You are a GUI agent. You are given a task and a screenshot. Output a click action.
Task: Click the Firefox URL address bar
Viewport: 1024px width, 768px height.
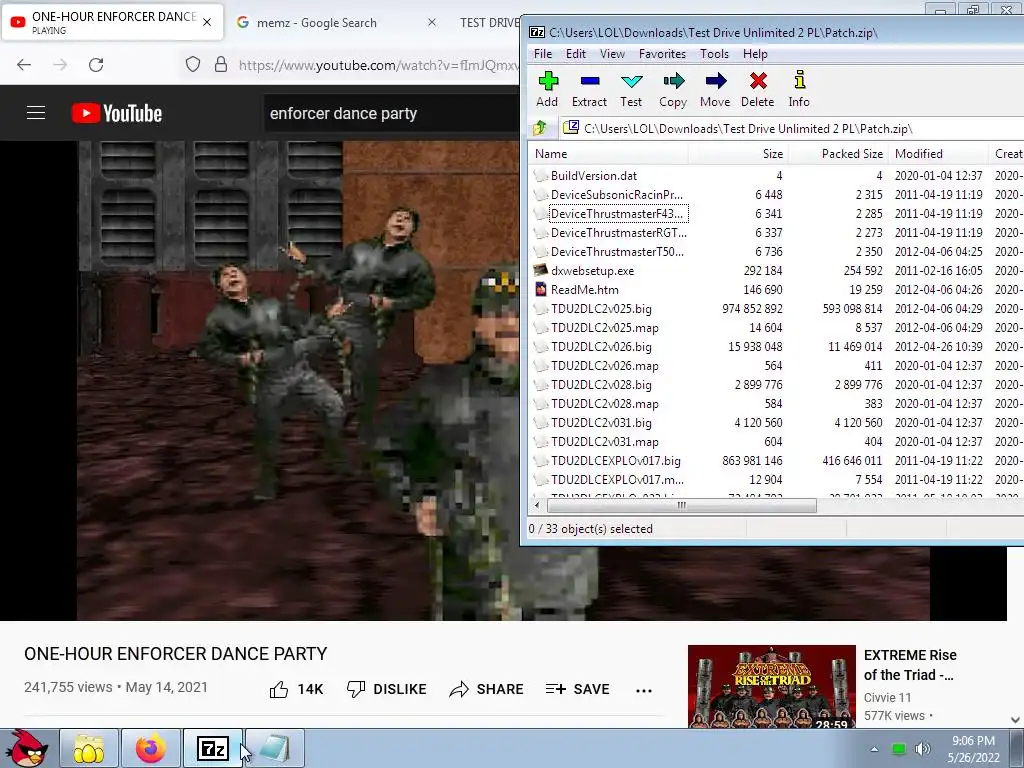pyautogui.click(x=379, y=65)
